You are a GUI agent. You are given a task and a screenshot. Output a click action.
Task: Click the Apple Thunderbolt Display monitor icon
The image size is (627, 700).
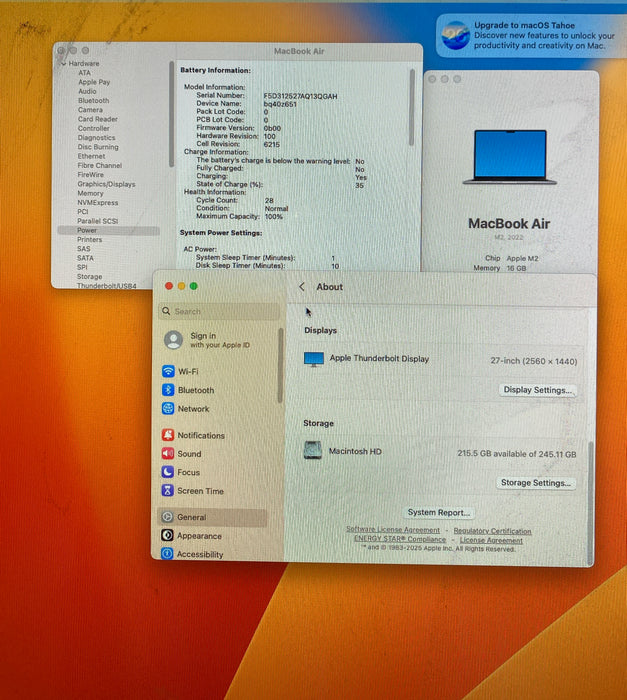314,359
